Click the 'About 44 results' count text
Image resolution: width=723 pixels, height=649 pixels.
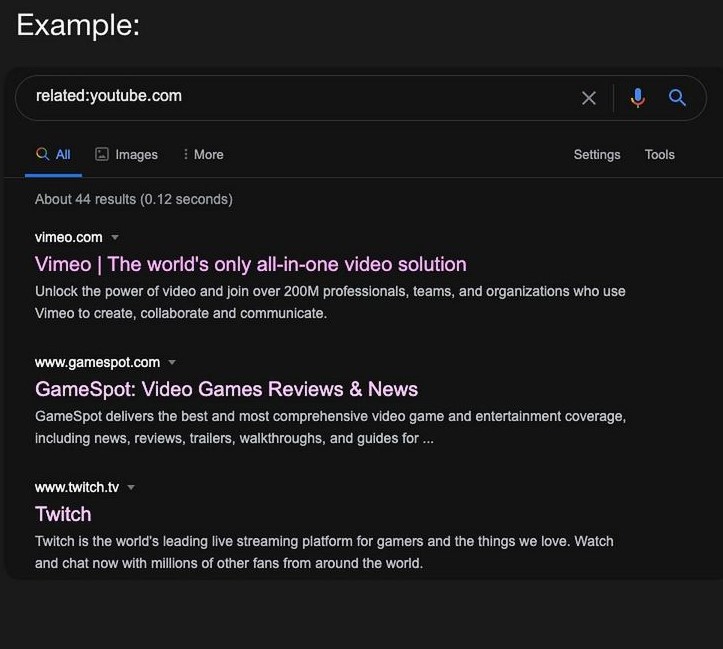pos(134,199)
